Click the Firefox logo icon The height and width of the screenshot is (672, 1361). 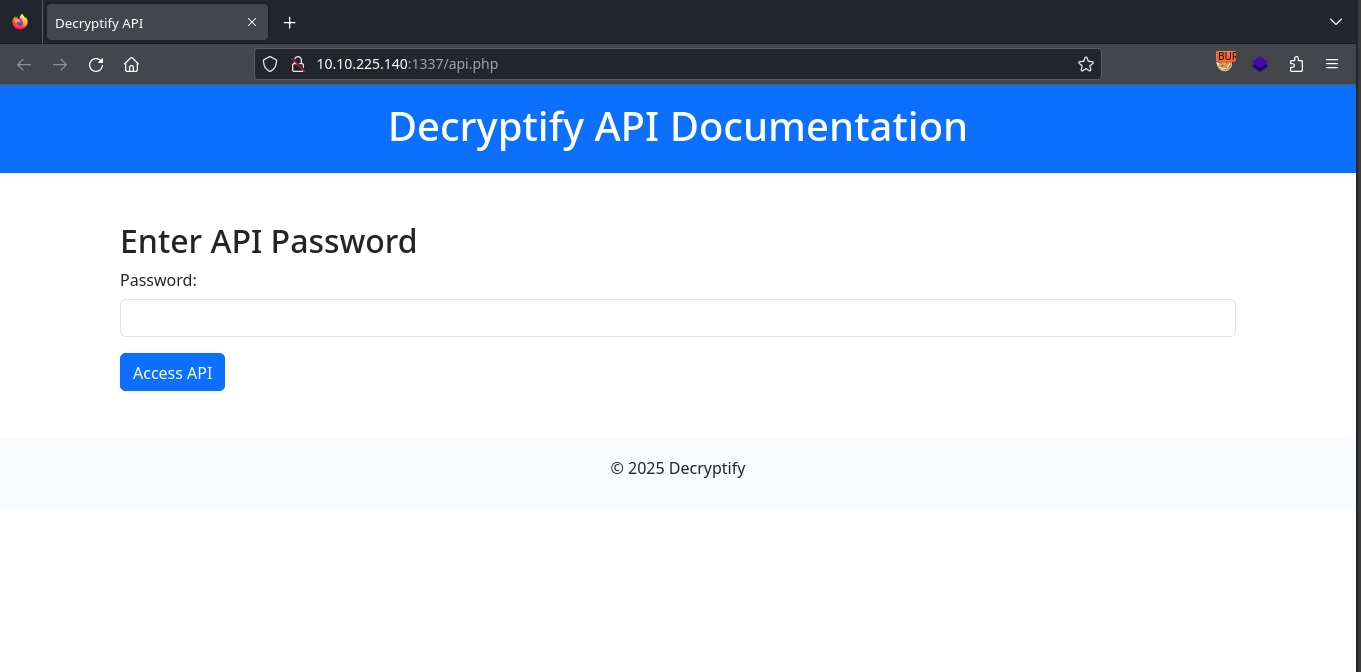(x=20, y=22)
